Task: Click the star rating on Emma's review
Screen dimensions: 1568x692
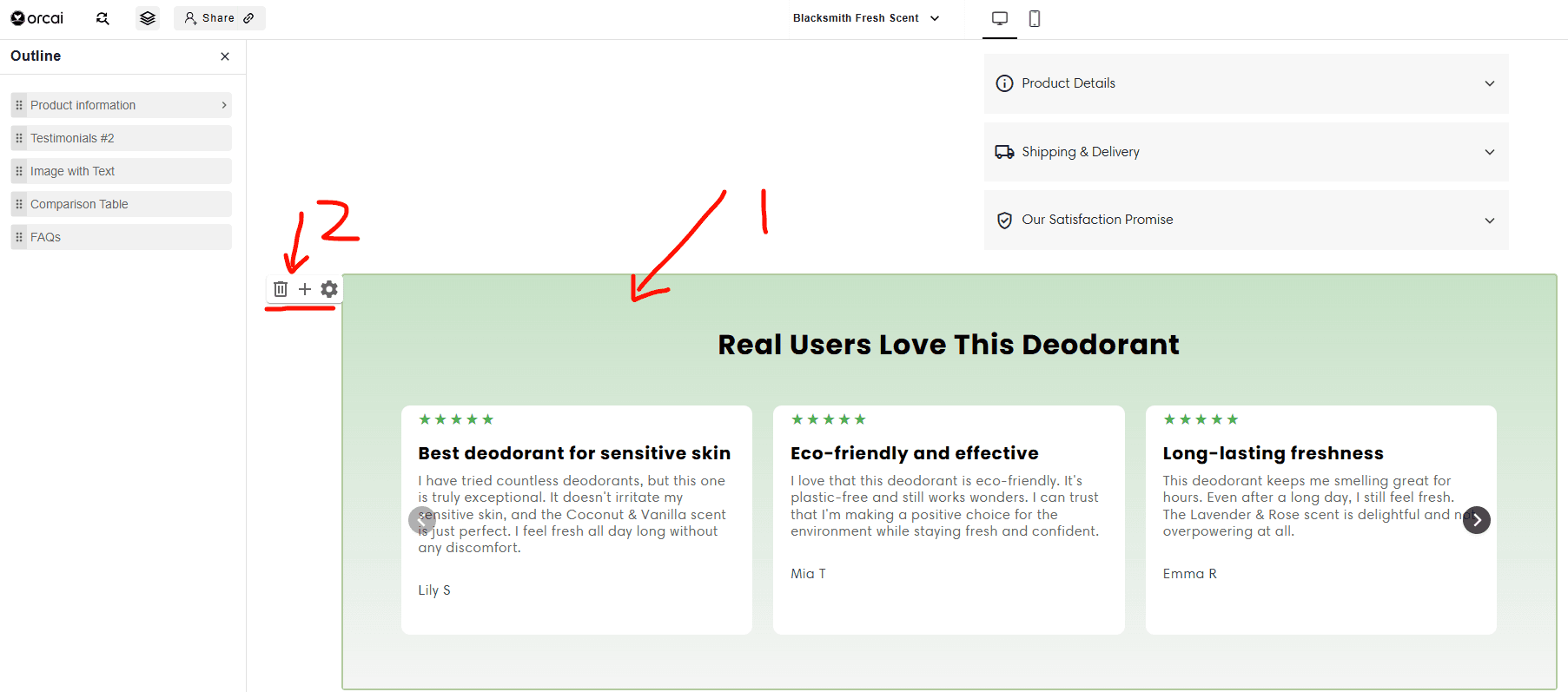Action: (1201, 419)
